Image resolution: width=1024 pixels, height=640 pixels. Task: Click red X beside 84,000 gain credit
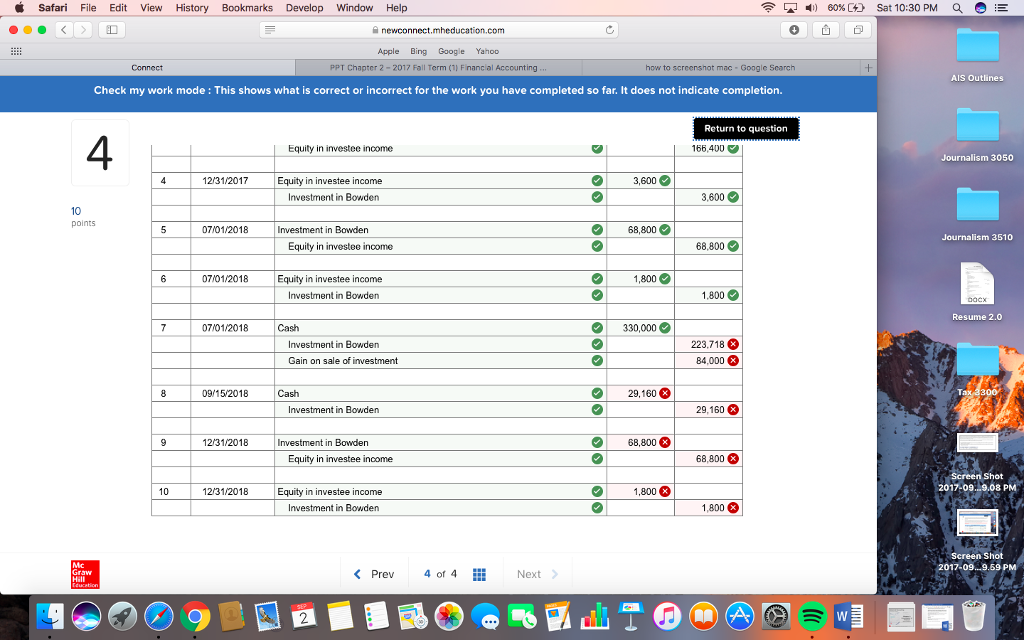pos(733,360)
